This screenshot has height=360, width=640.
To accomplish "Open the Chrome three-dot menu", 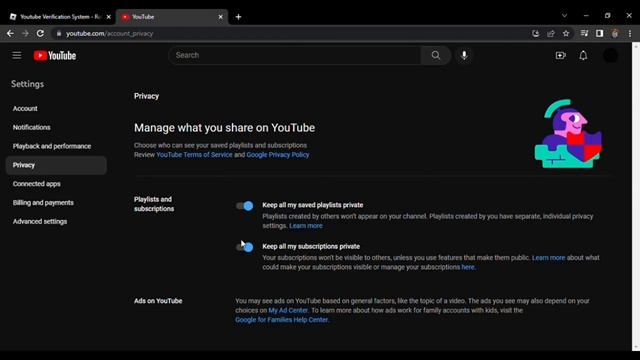I will (630, 33).
